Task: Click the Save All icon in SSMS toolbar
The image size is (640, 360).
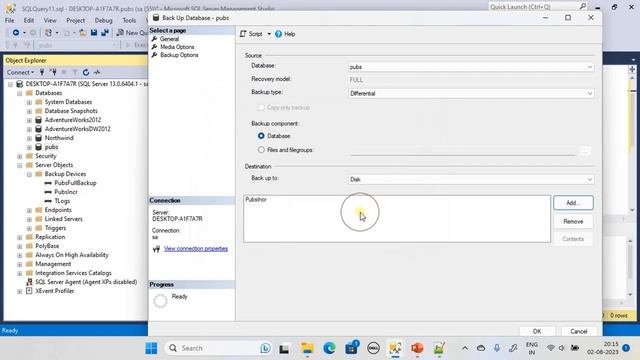Action: [105, 33]
